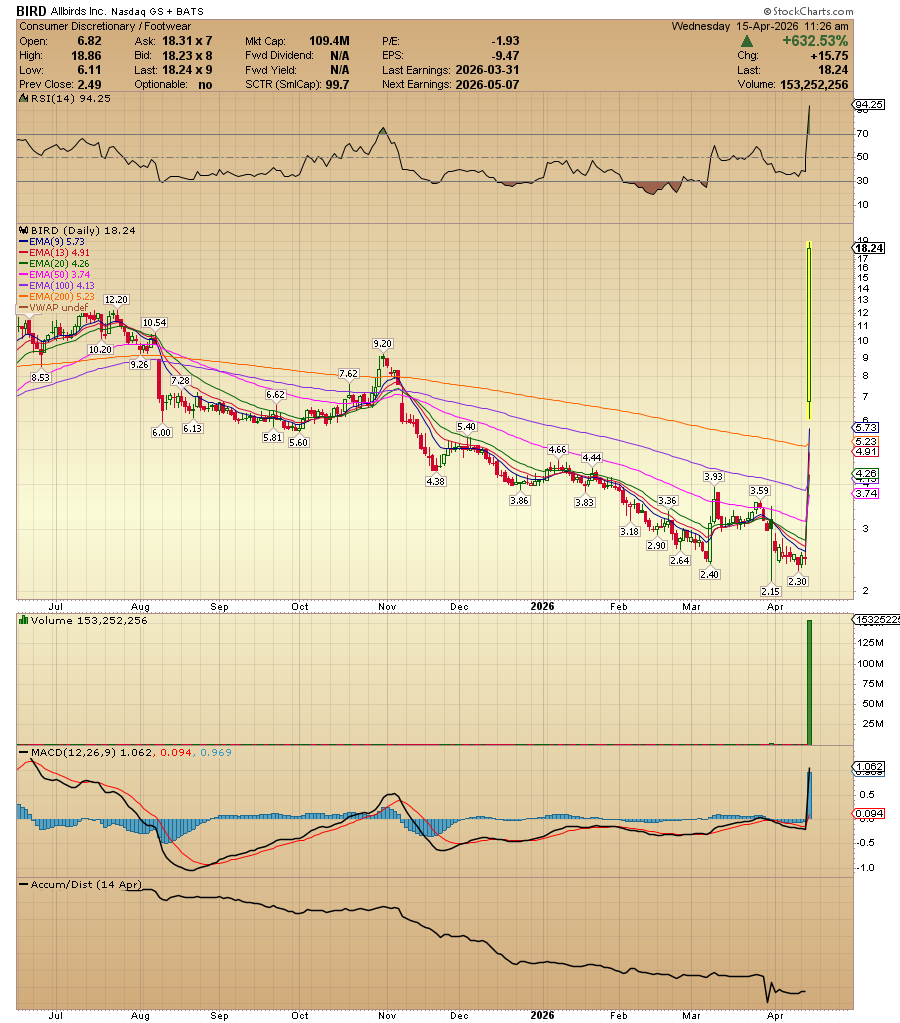900x1023 pixels.
Task: Click the 2.15 April low annotation
Action: 771,591
